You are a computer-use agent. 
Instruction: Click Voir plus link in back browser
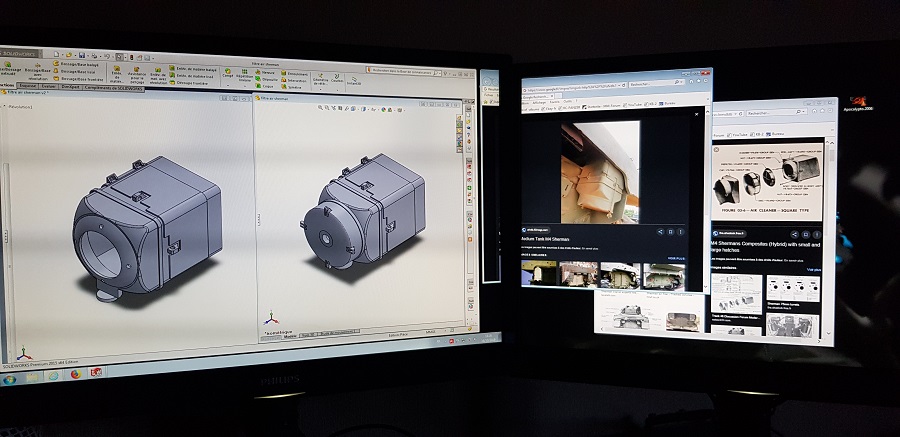click(814, 269)
